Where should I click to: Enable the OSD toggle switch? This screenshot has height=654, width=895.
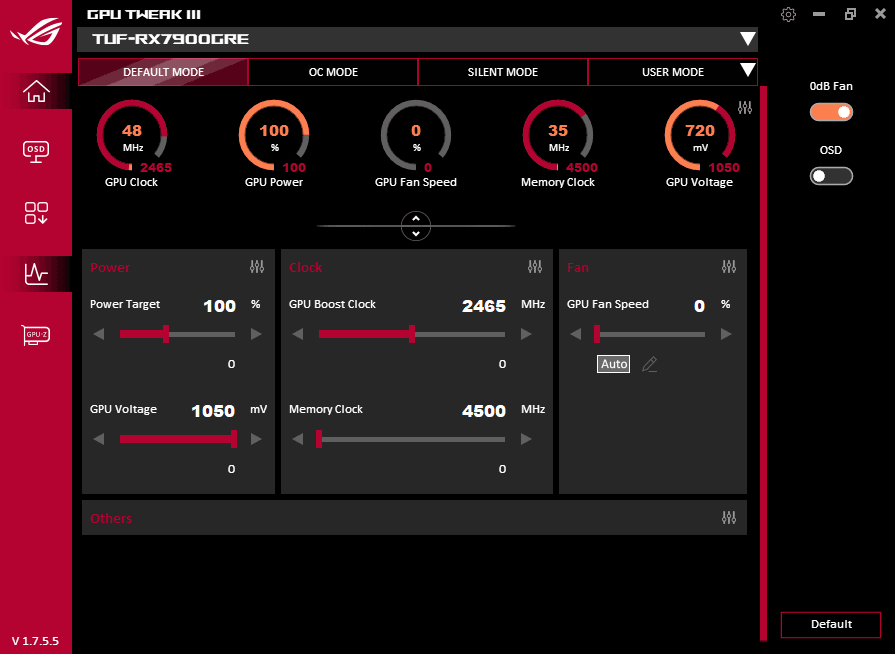click(831, 176)
